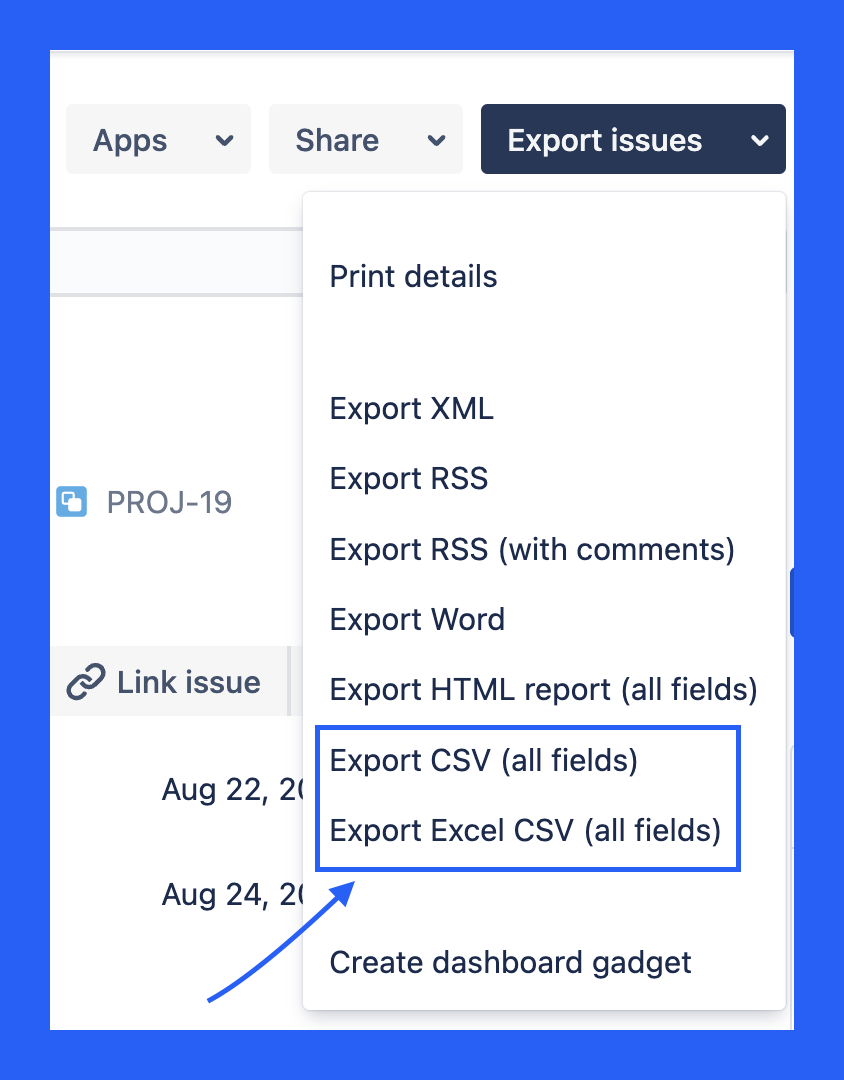Select Print details from the export menu
The image size is (844, 1080).
[x=413, y=276]
